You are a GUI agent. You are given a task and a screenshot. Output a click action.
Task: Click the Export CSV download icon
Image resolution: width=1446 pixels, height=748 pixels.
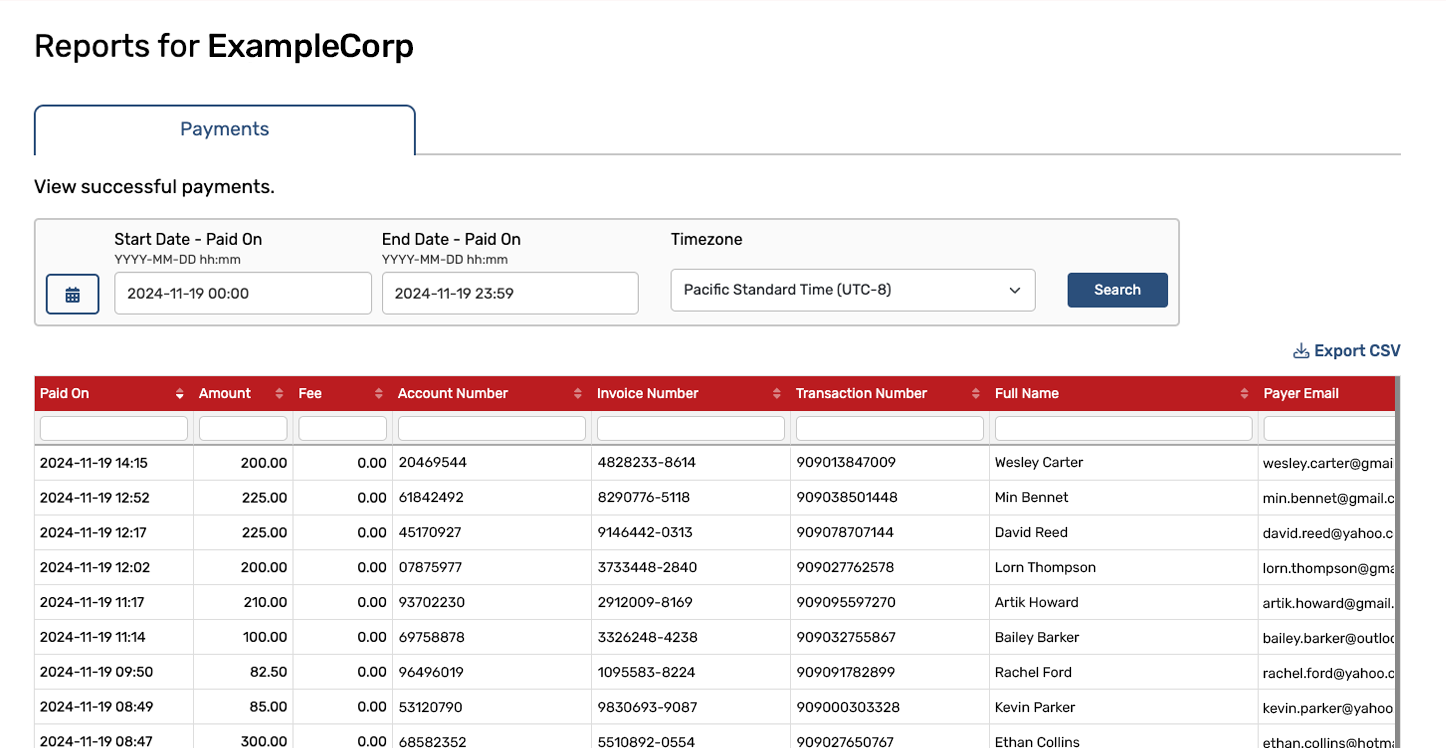coord(1300,350)
